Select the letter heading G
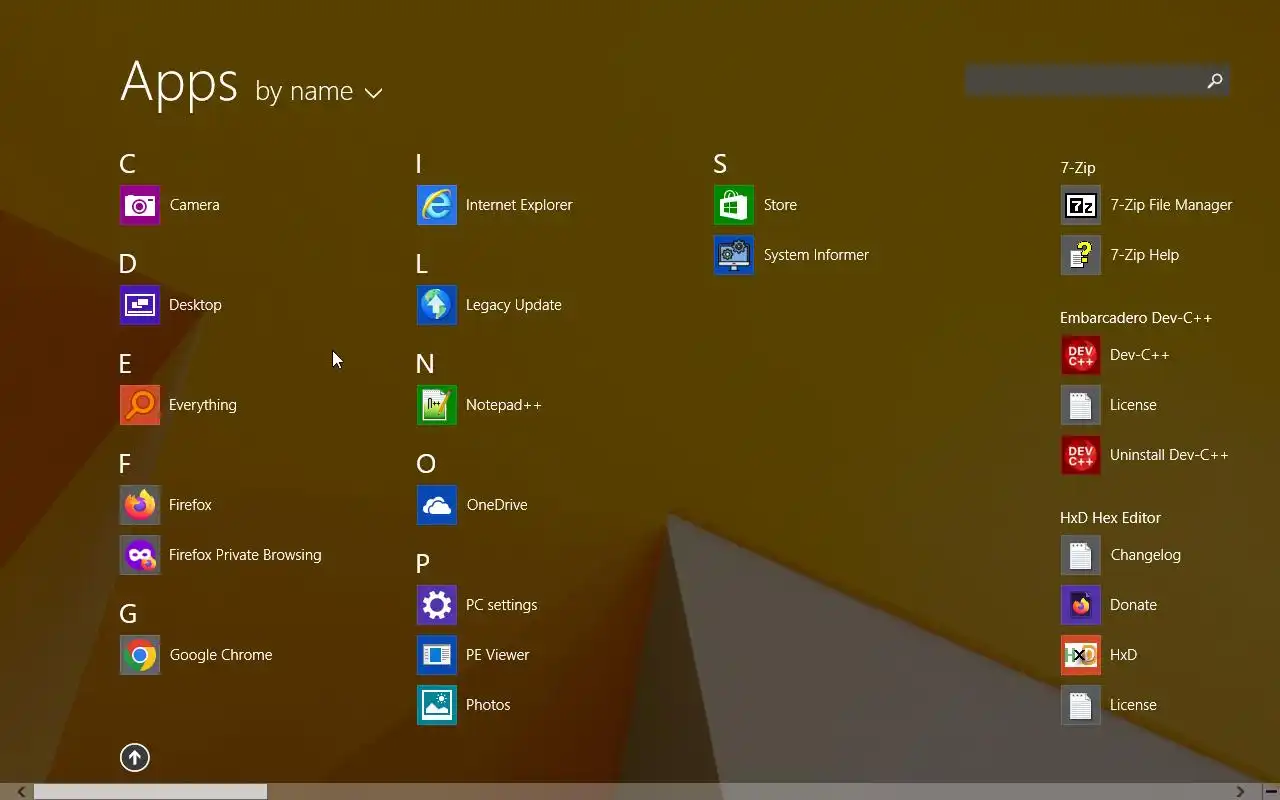 [128, 614]
